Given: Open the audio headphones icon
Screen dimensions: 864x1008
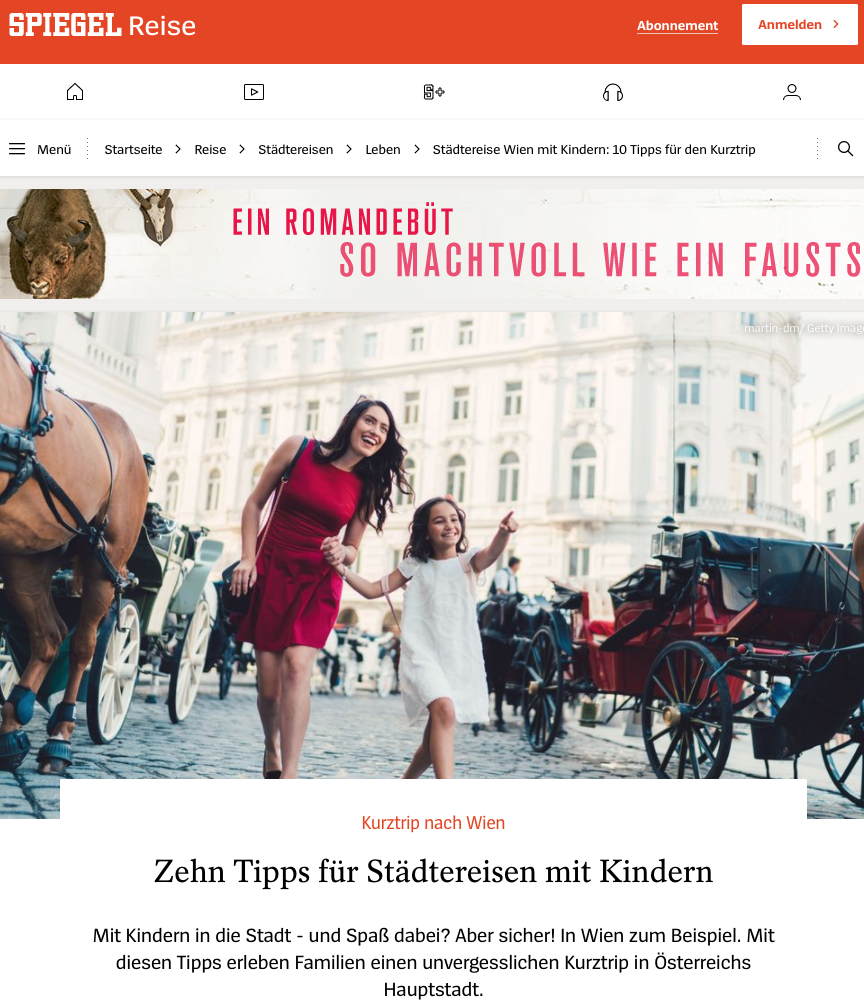Looking at the screenshot, I should (613, 92).
